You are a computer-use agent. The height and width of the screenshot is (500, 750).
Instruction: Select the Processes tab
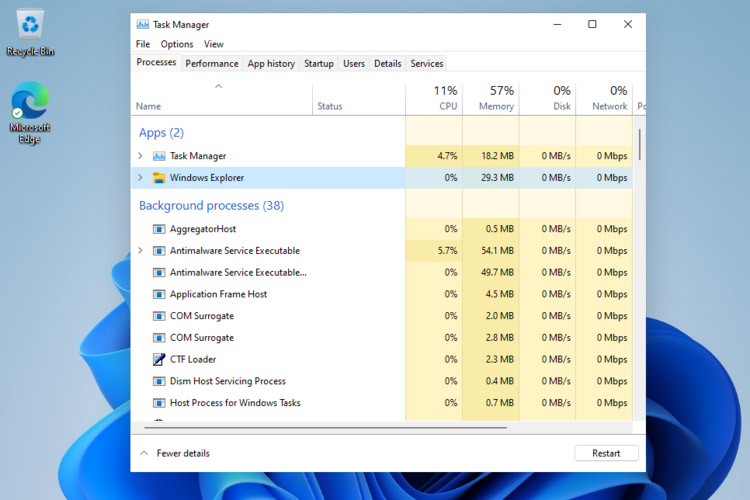pos(156,62)
